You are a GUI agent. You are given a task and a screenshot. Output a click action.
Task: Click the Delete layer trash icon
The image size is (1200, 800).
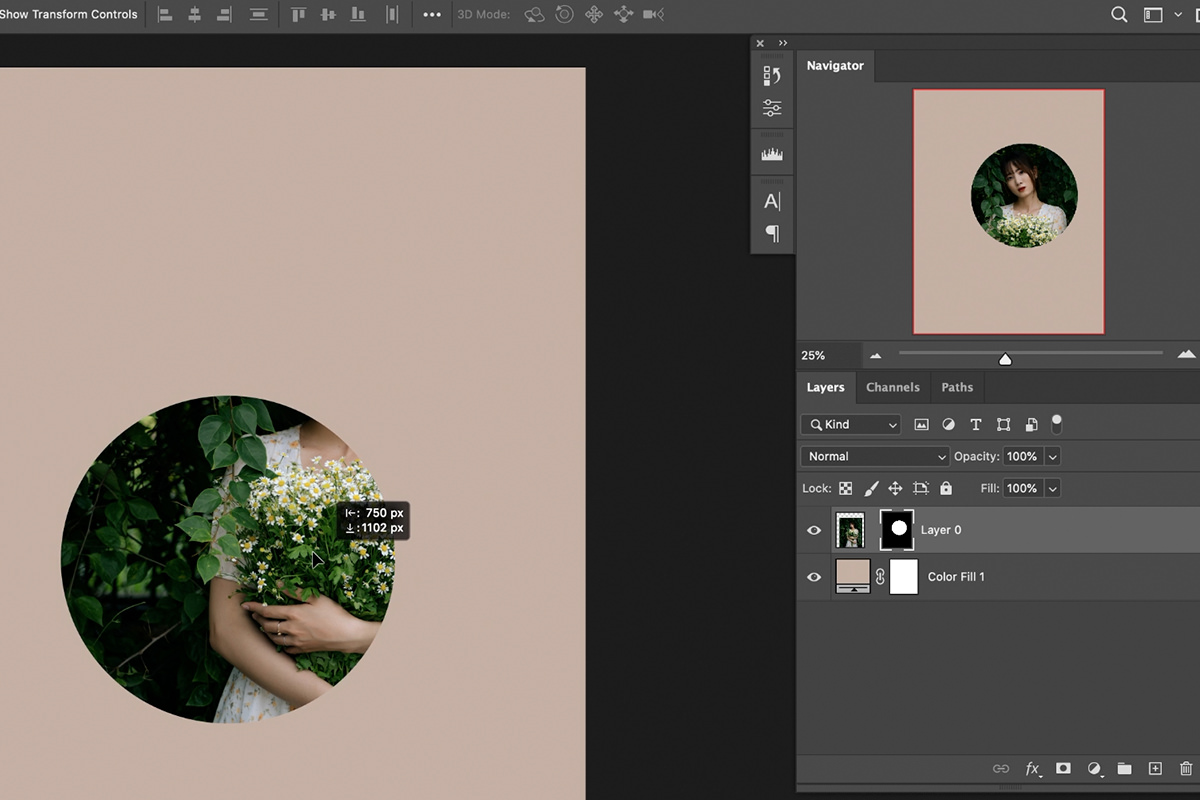click(x=1186, y=769)
